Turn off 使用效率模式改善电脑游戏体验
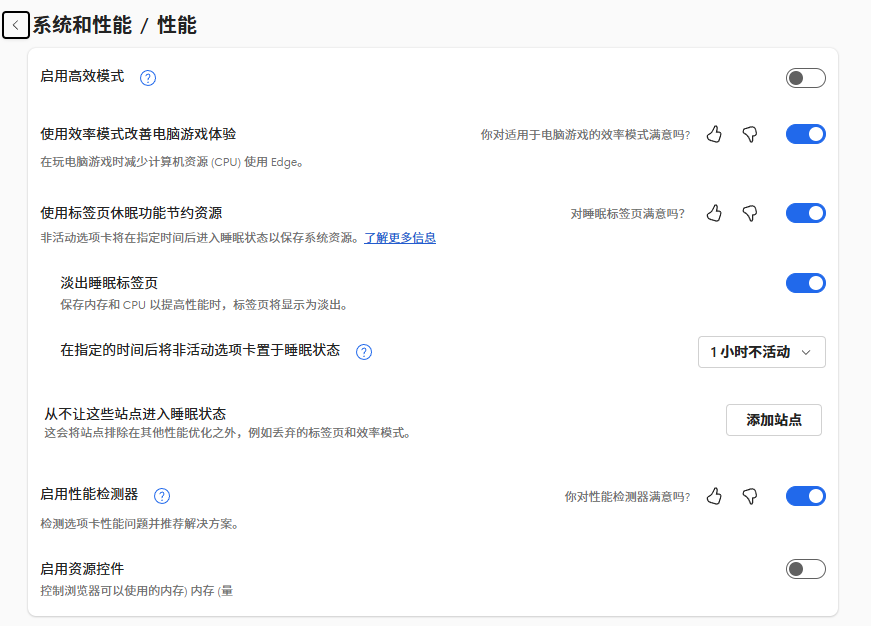Screen dimensions: 871x626 [x=805, y=133]
